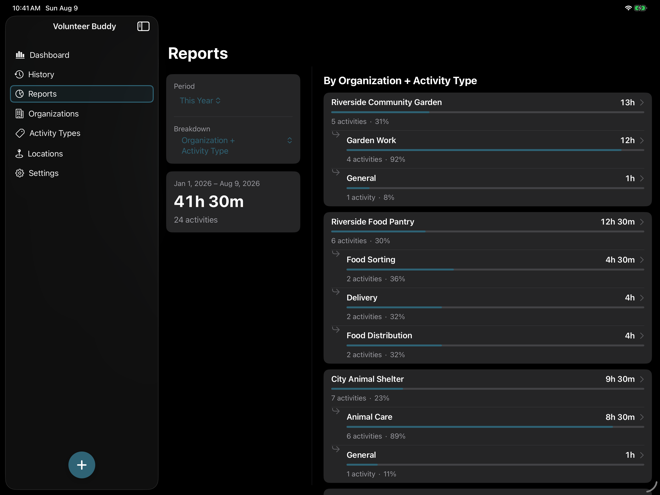Click the History clock icon
Viewport: 660px width, 495px height.
click(x=19, y=75)
